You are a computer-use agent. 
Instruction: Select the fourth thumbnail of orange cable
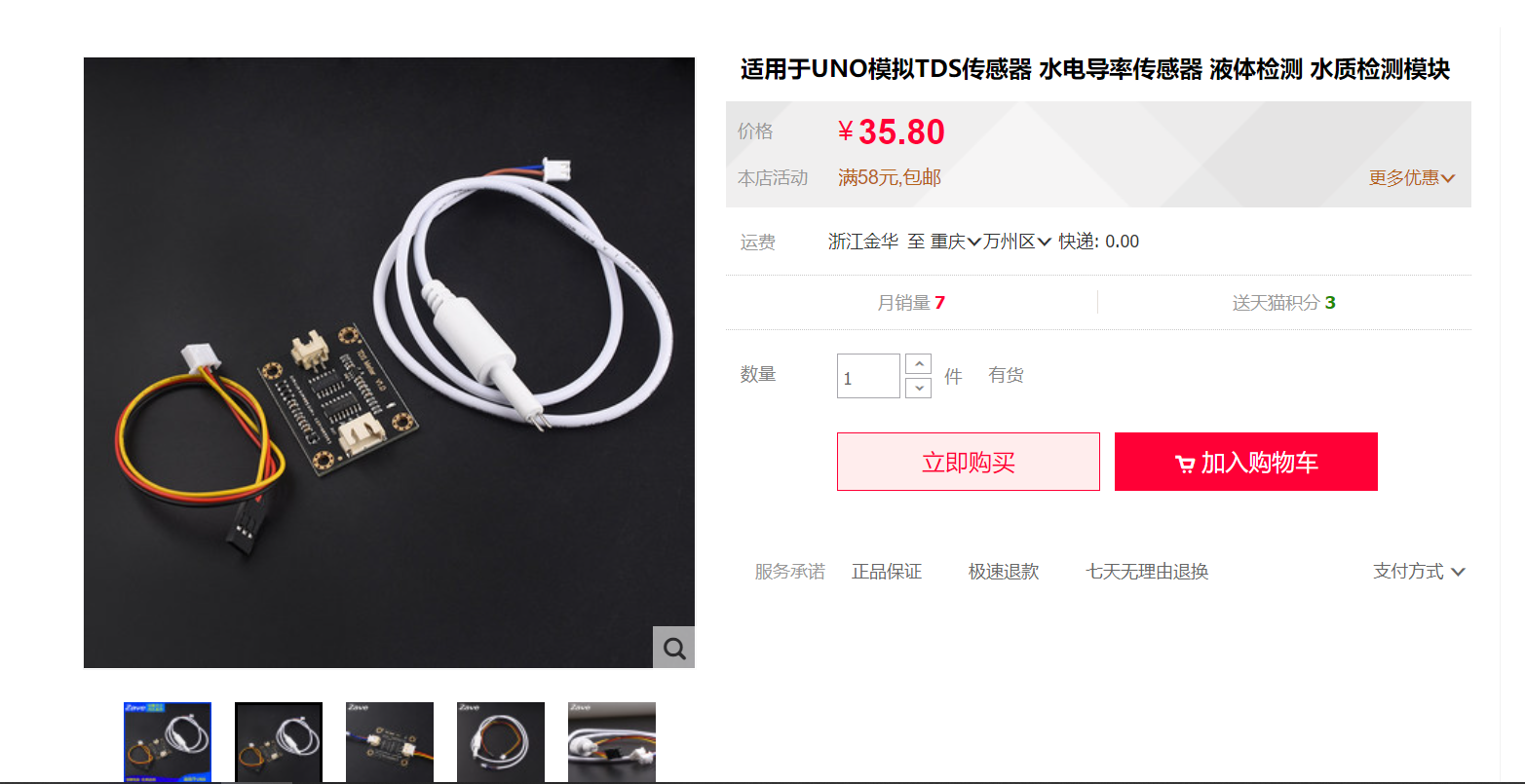[x=501, y=742]
